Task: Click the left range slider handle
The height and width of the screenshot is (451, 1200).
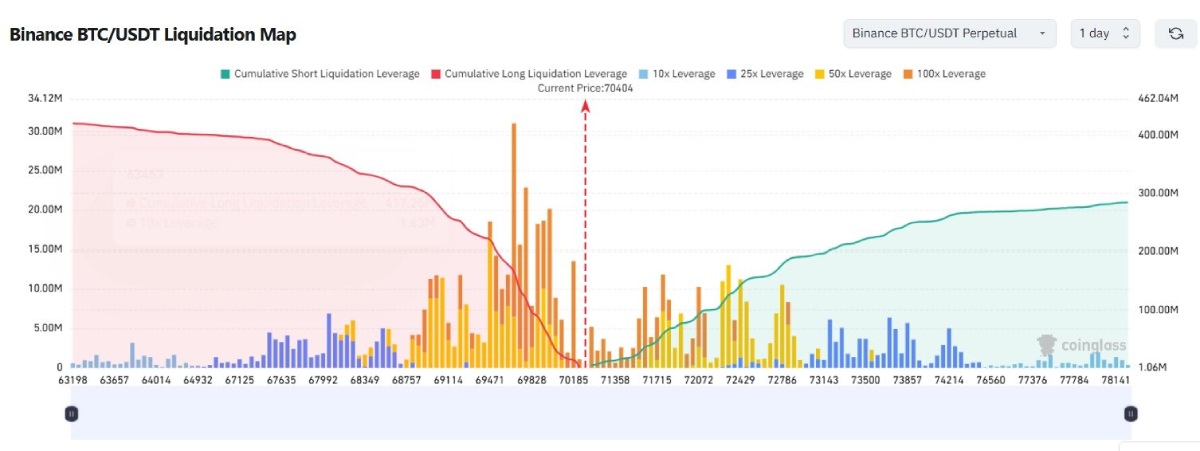Action: coord(71,412)
